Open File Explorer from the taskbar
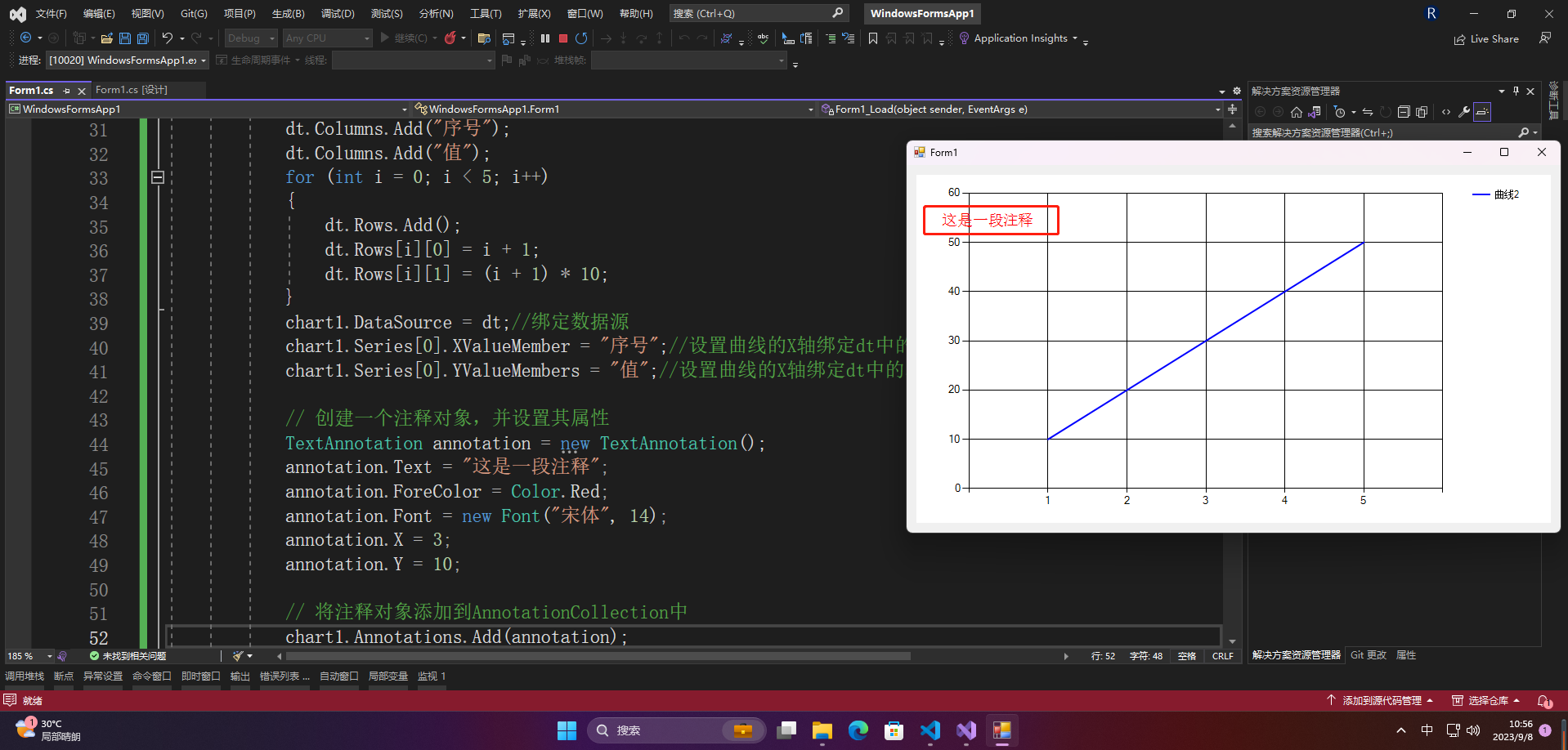Image resolution: width=1568 pixels, height=750 pixels. 822,730
